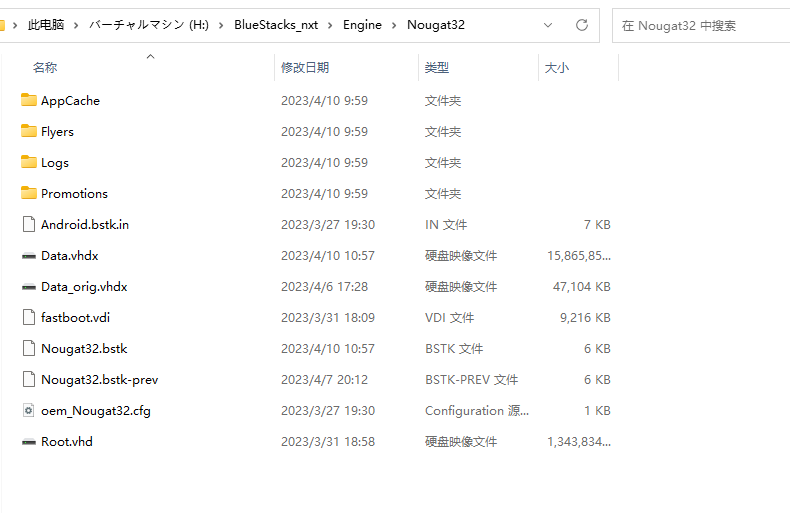Sort by 名称 column header
Viewport: 790px width, 516px height.
click(x=45, y=67)
